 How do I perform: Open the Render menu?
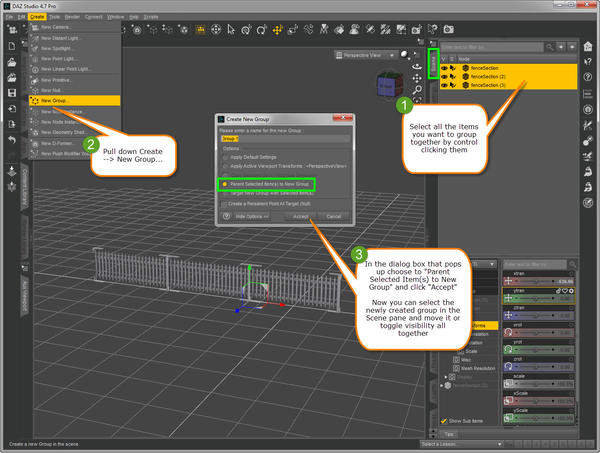tap(72, 17)
